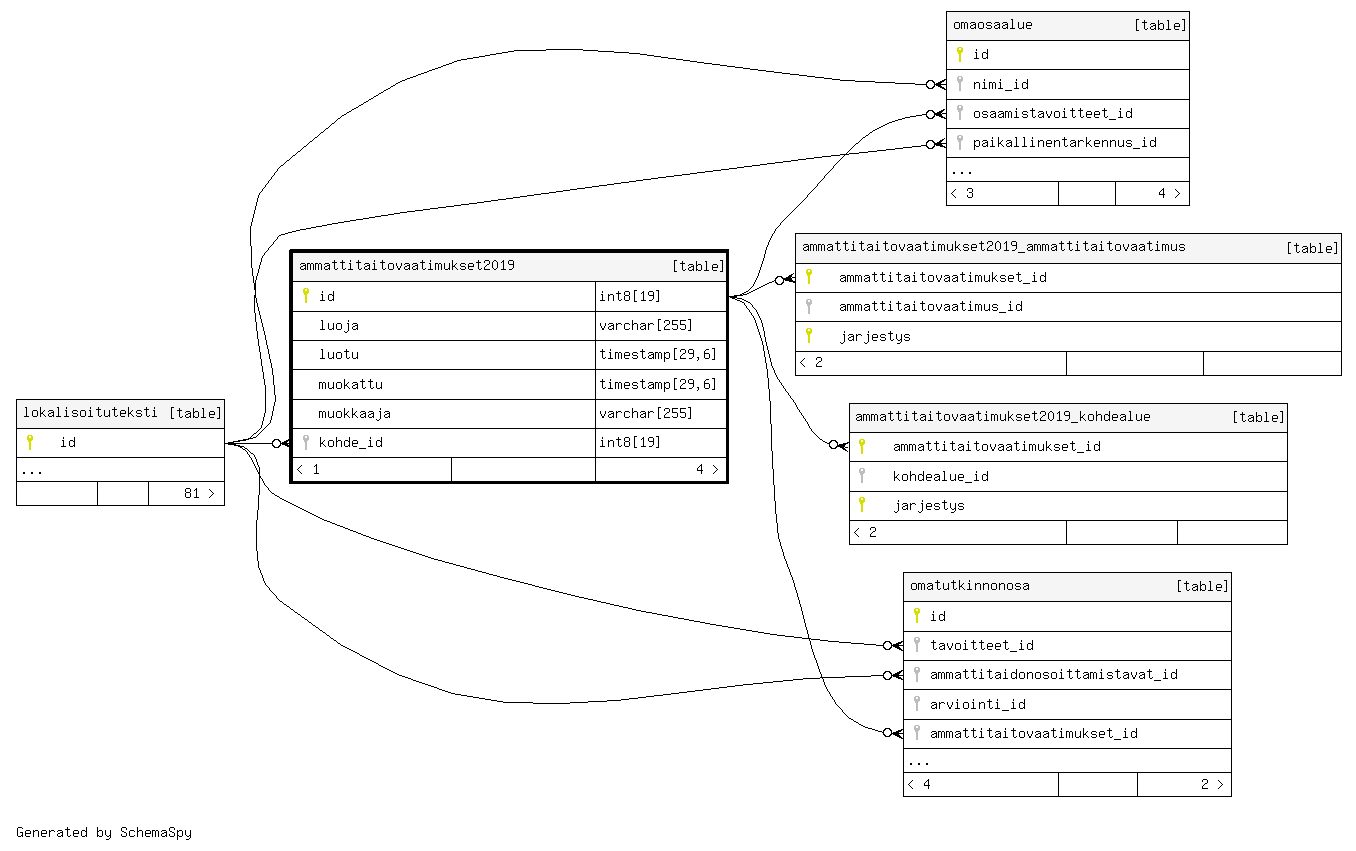Image resolution: width=1356 pixels, height=851 pixels.
Task: Click the key icon beside nimi_id in omaosaalue
Action: [960, 84]
